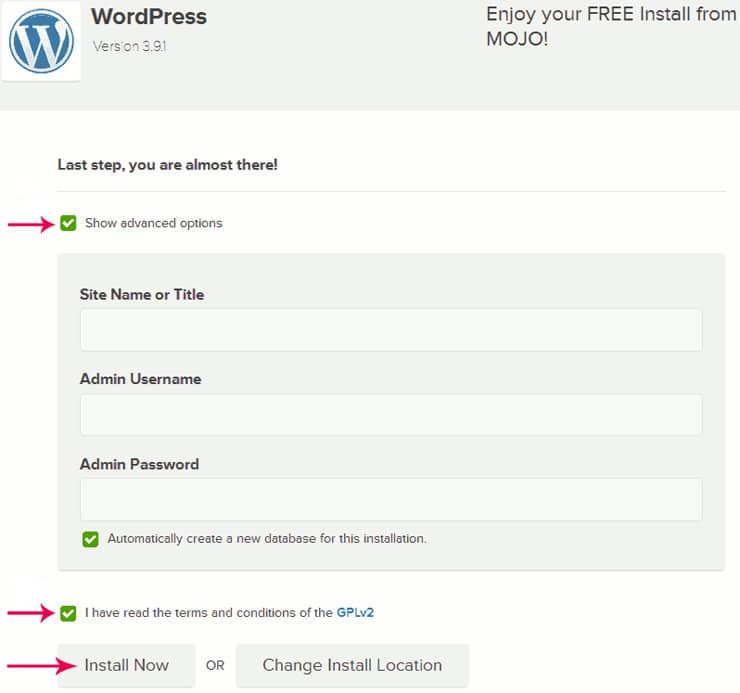
Task: Click the 'Admin Password' field label
Action: click(139, 464)
